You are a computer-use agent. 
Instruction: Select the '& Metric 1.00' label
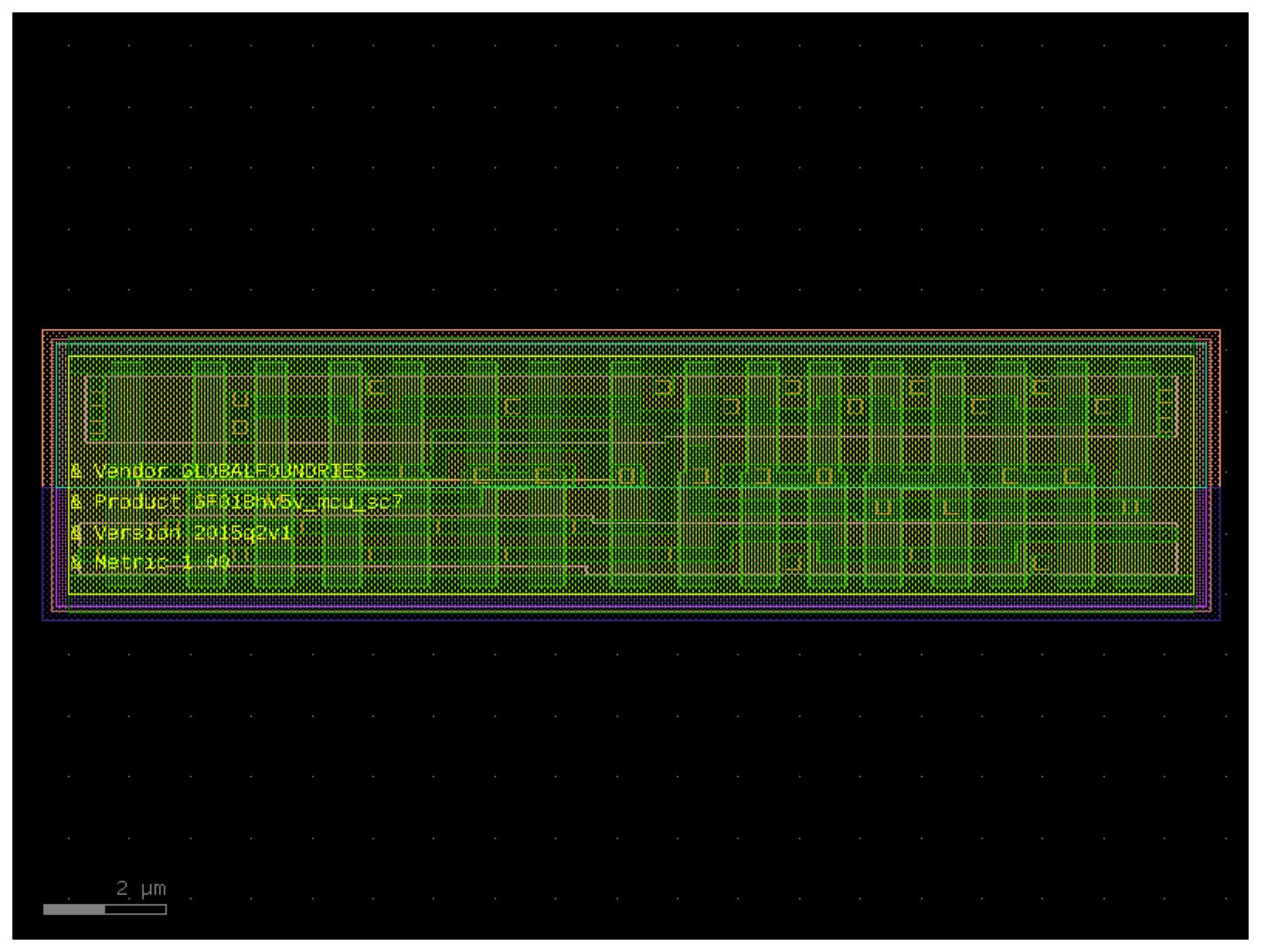click(150, 563)
